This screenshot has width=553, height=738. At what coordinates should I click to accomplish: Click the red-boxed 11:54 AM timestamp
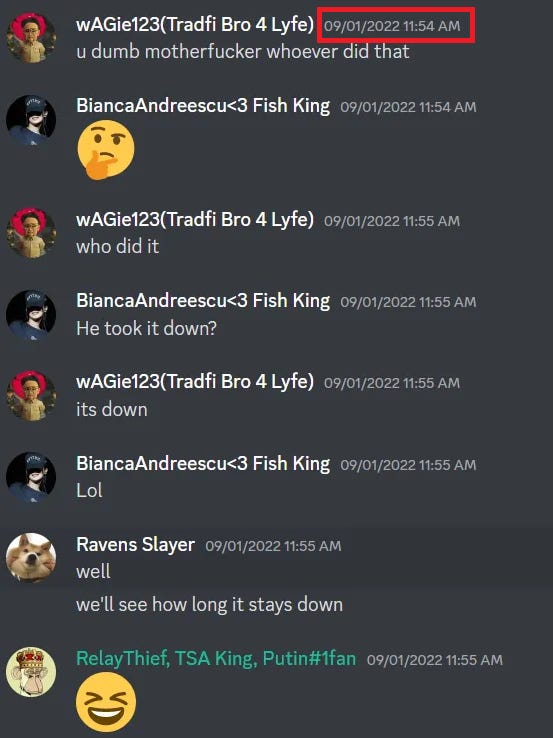pyautogui.click(x=392, y=25)
